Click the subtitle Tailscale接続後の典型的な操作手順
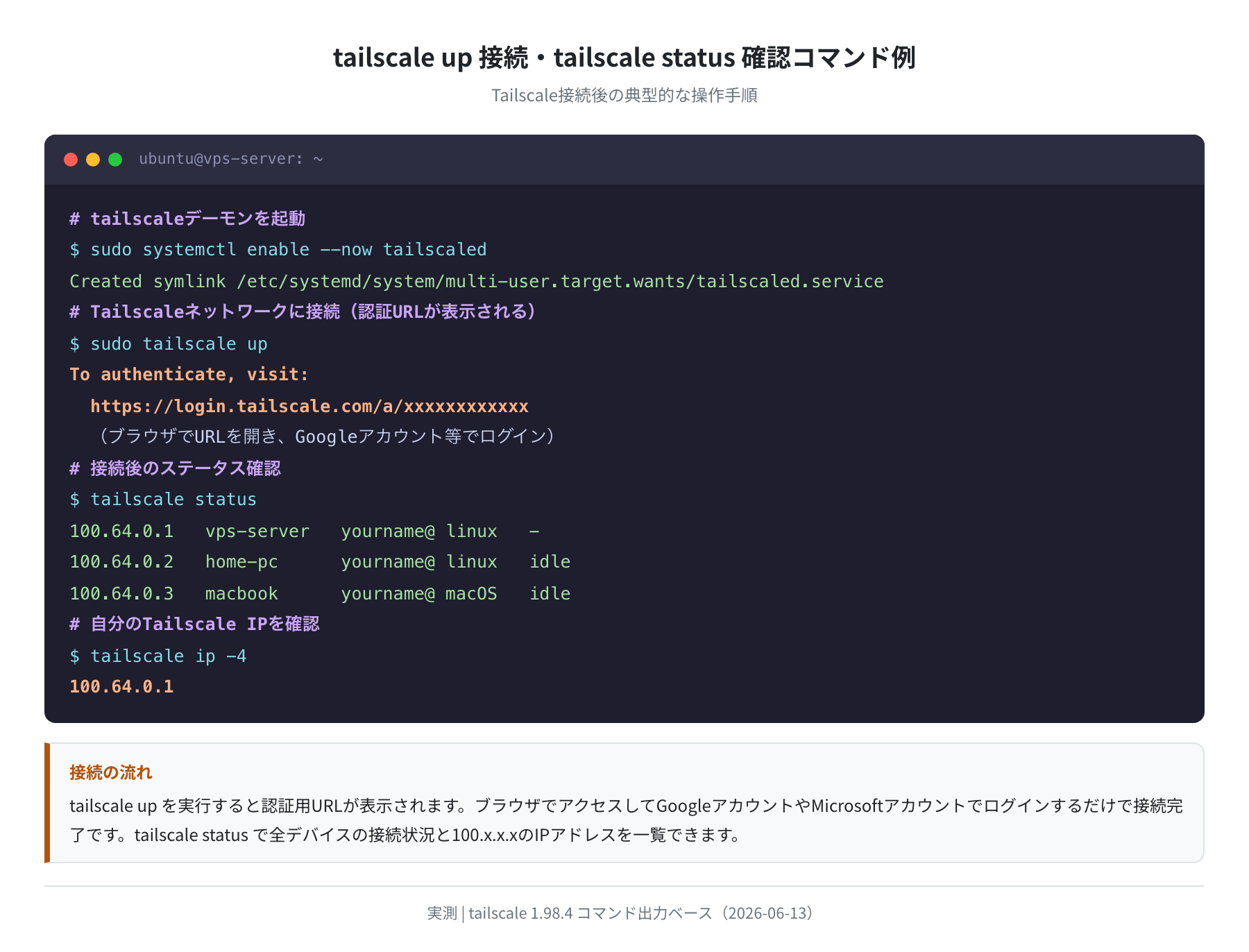 [624, 95]
